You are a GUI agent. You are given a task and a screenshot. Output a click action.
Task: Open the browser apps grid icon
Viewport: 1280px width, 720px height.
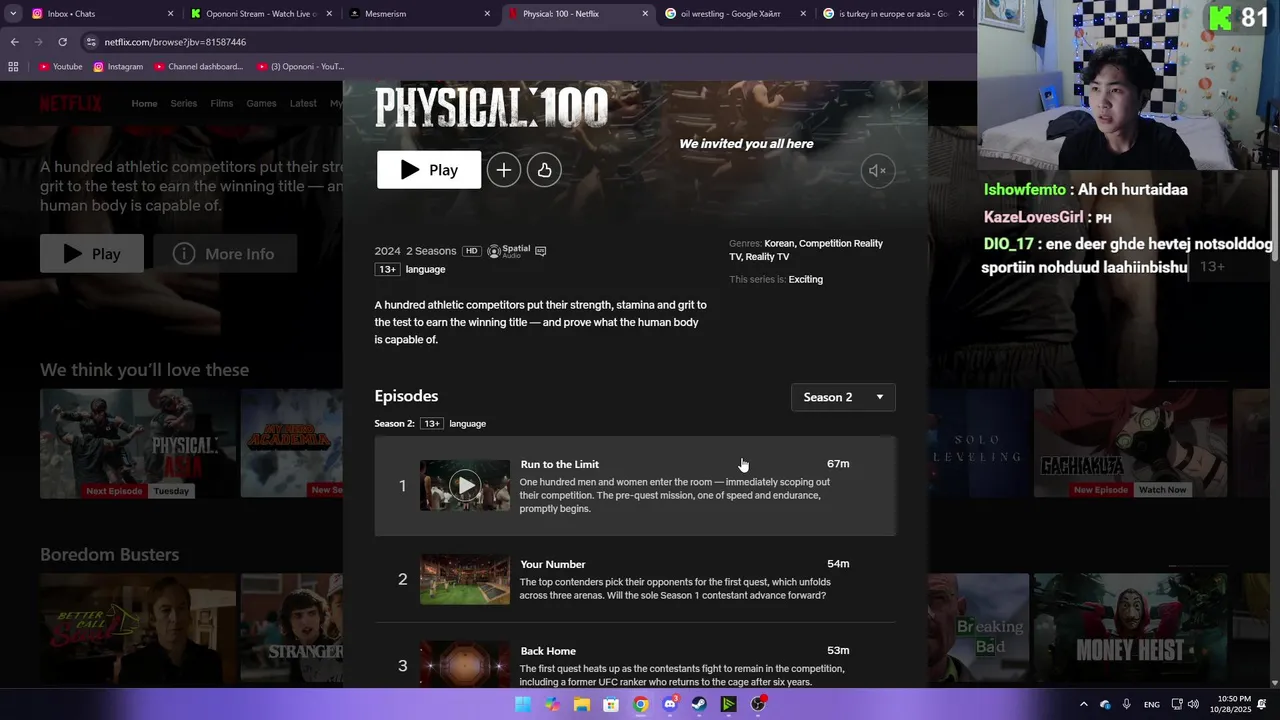tap(13, 67)
